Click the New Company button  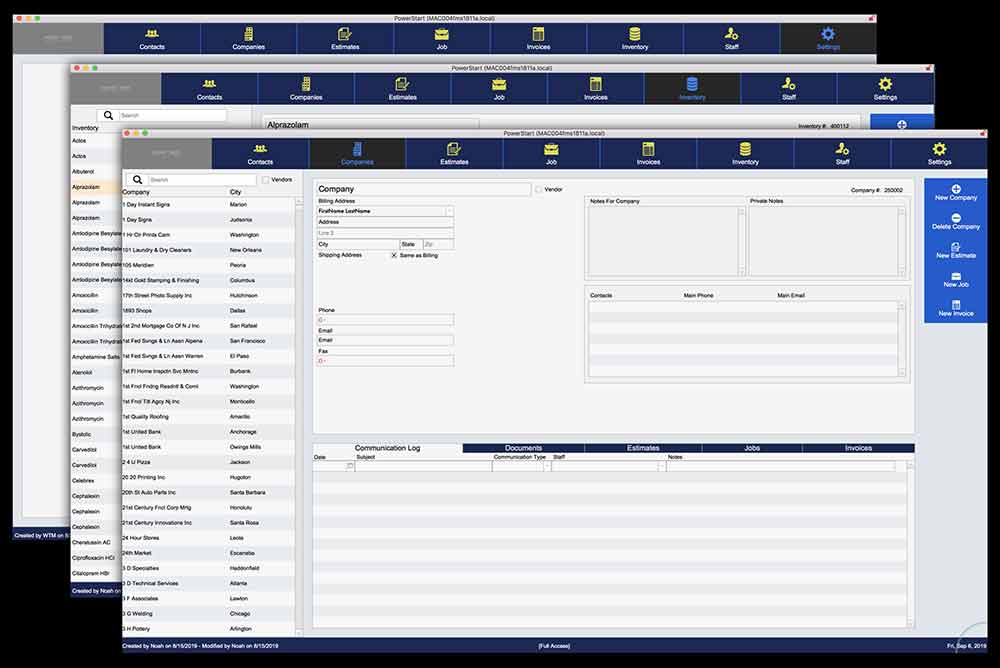tap(955, 198)
